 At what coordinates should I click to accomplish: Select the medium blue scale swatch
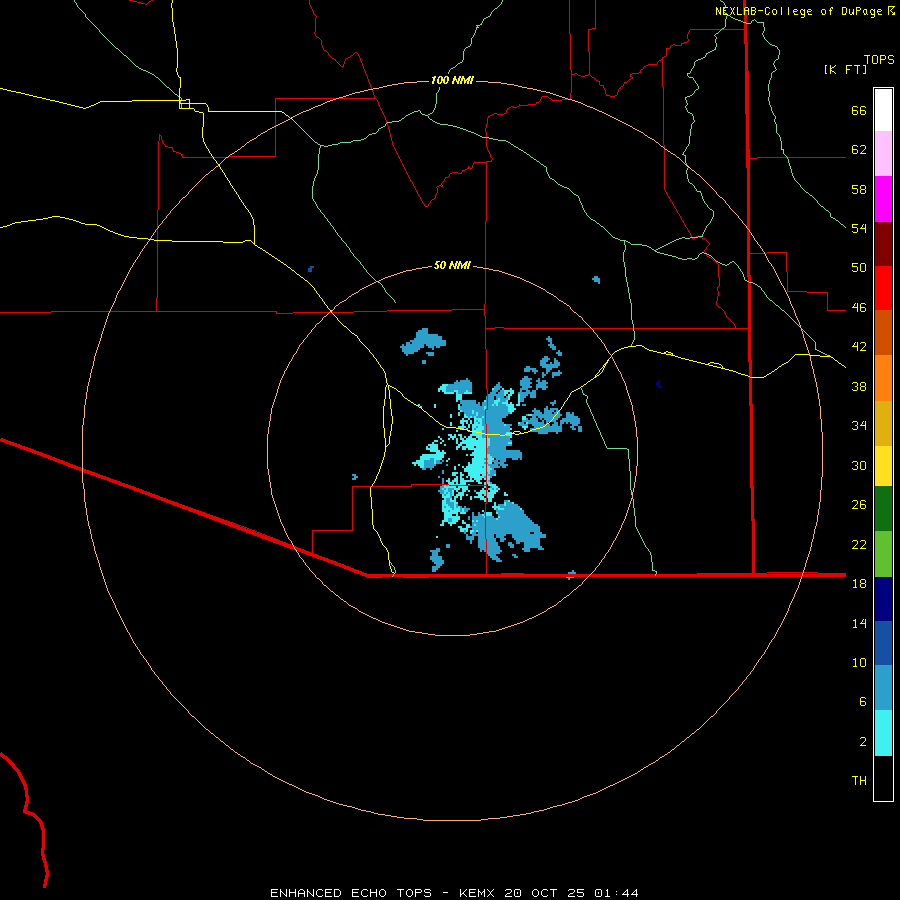[x=883, y=643]
